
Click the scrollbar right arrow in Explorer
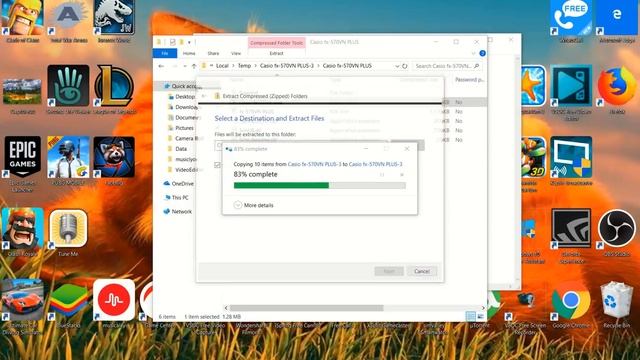(x=483, y=308)
